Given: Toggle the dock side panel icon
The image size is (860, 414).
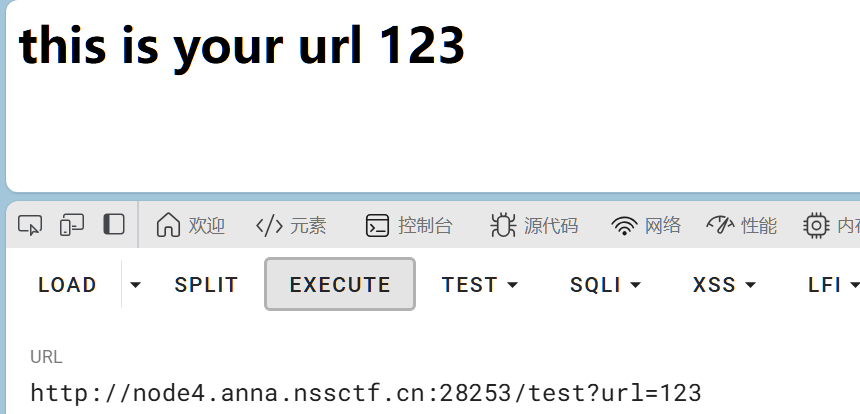Looking at the screenshot, I should point(114,225).
